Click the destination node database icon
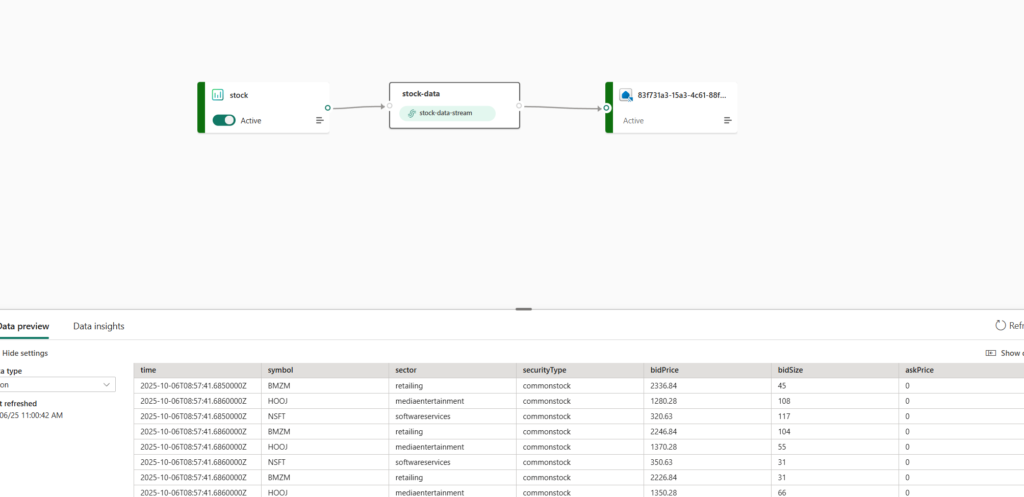1024x497 pixels. [627, 95]
